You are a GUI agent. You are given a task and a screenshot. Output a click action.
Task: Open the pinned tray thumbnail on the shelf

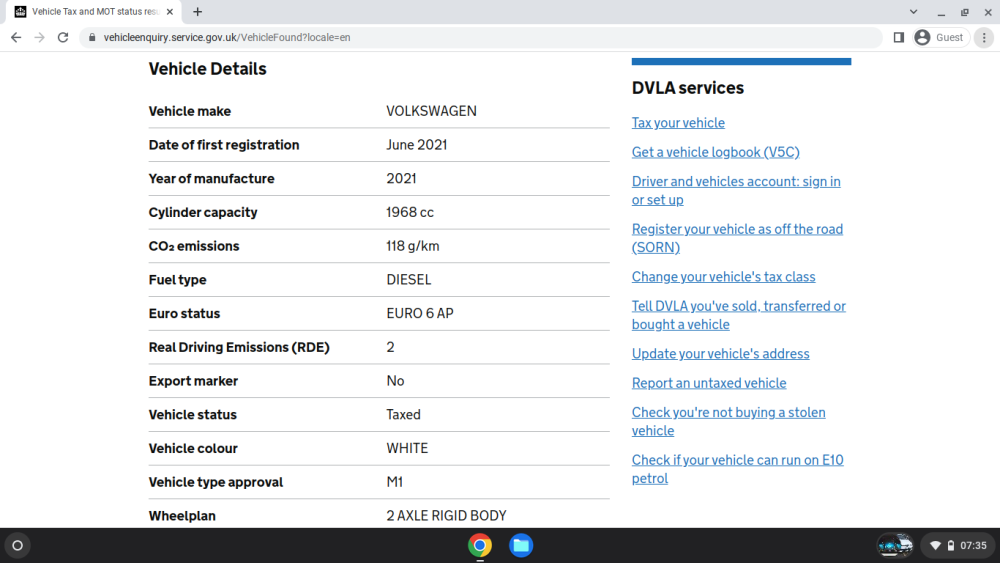(x=895, y=545)
